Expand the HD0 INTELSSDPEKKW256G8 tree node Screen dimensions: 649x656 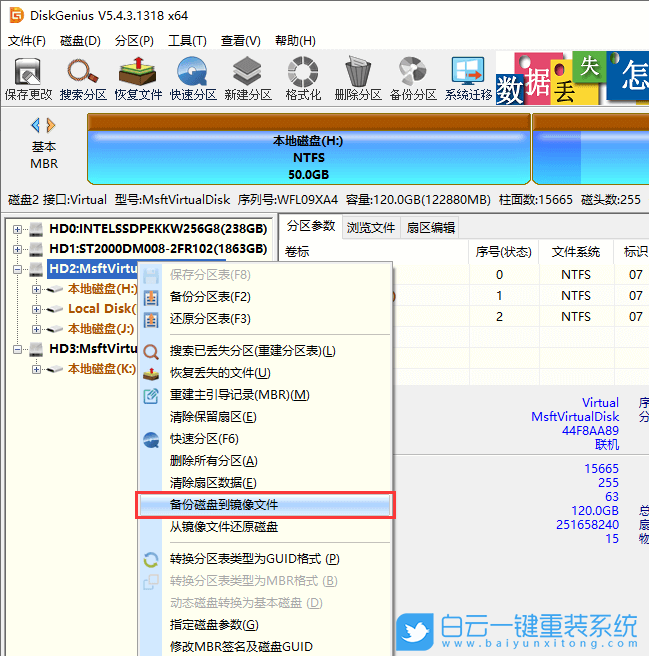click(17, 229)
